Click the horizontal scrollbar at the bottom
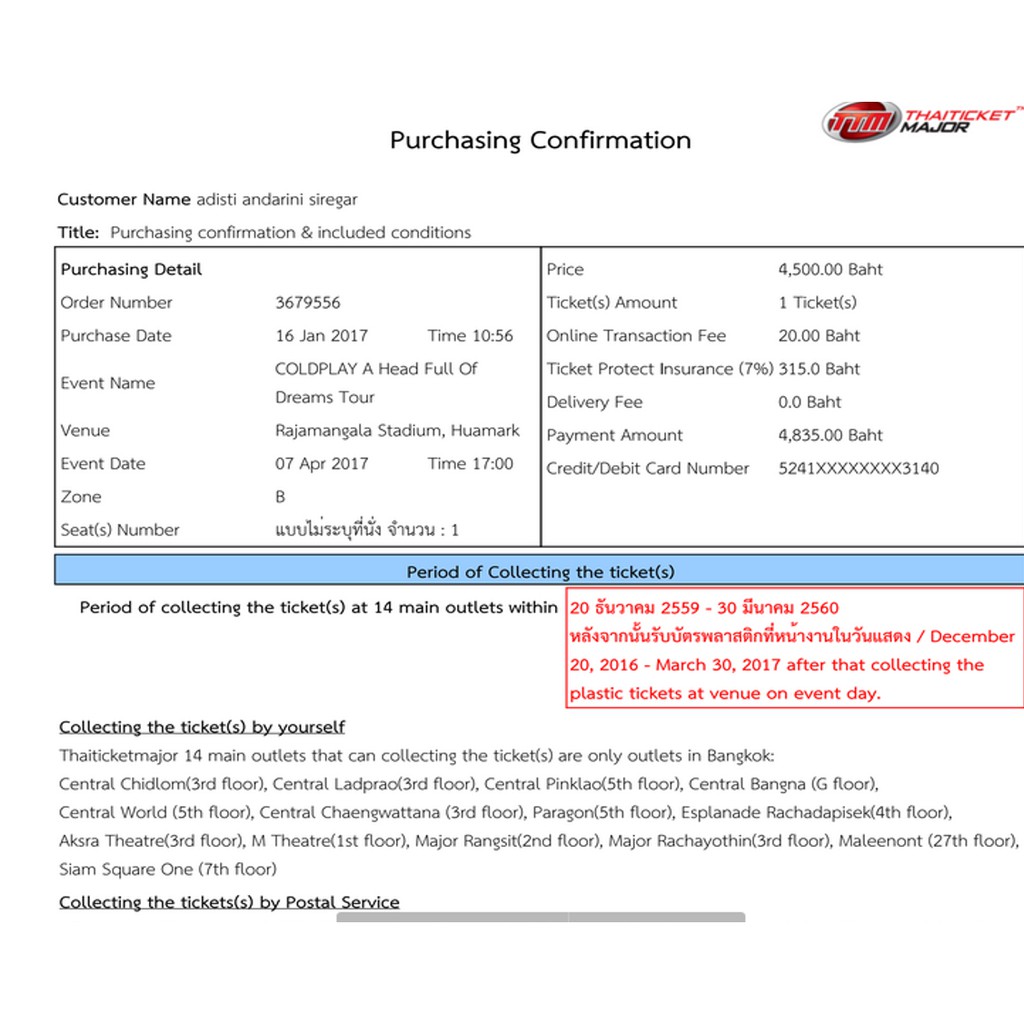This screenshot has height=1024, width=1024. [x=540, y=916]
